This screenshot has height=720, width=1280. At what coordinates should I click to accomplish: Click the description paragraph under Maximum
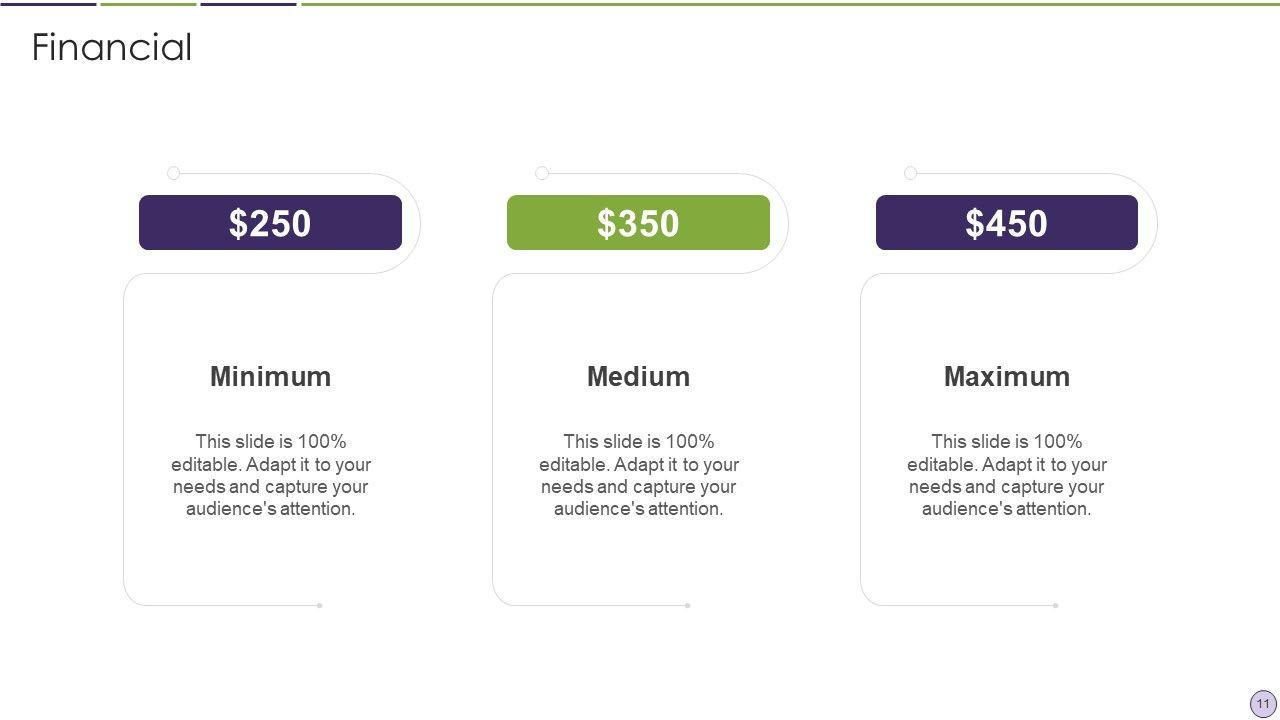click(1006, 475)
